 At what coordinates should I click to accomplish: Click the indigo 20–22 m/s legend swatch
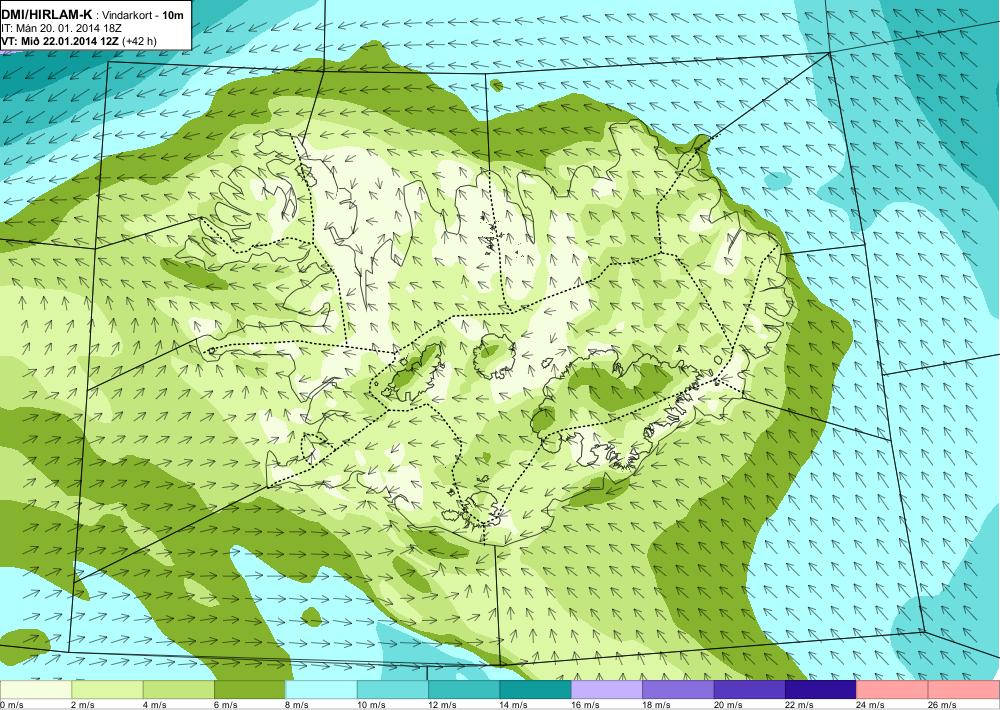pyautogui.click(x=750, y=690)
